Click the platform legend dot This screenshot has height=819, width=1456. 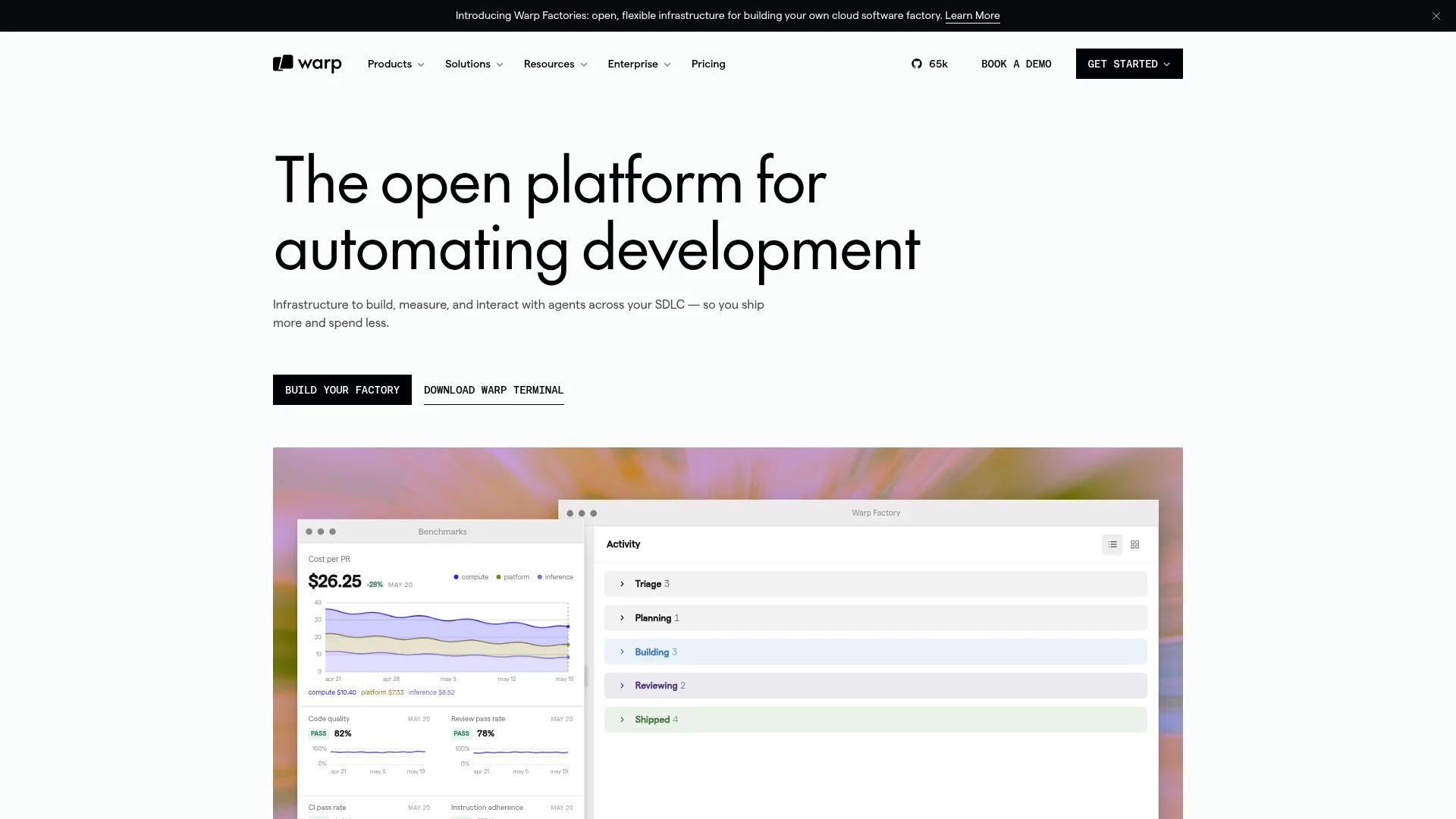tap(498, 577)
